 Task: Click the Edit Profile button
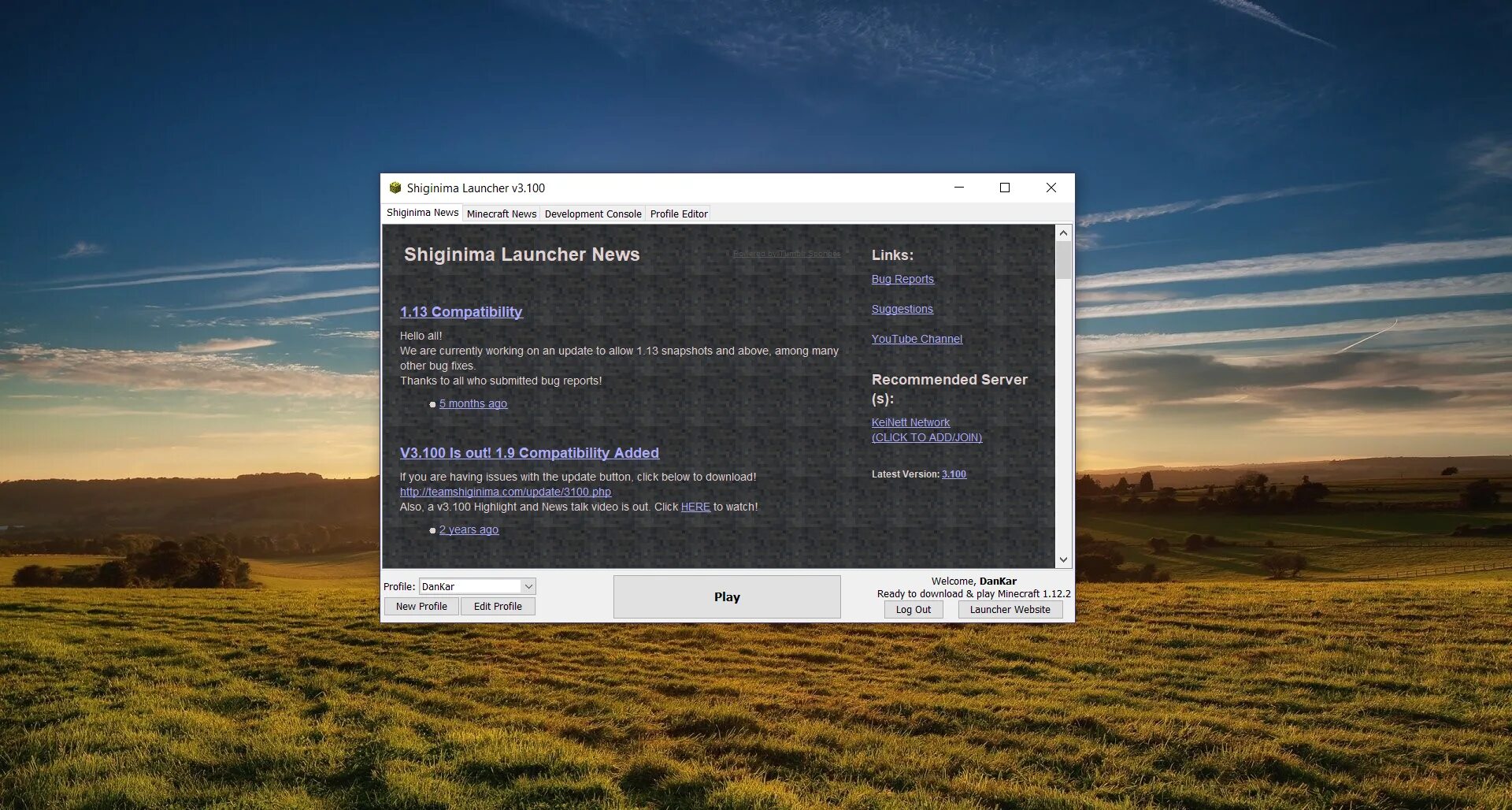tap(498, 607)
